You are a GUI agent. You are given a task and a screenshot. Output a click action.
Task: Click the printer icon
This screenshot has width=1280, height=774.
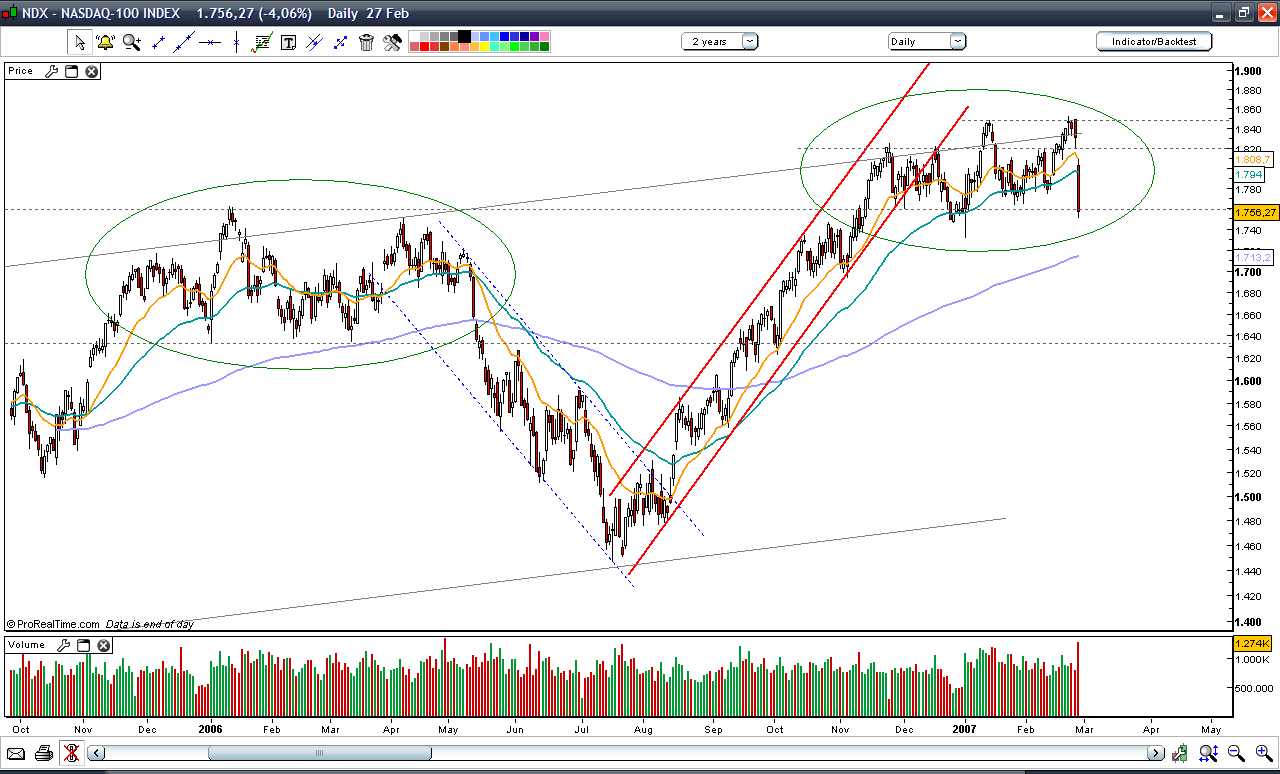click(44, 753)
